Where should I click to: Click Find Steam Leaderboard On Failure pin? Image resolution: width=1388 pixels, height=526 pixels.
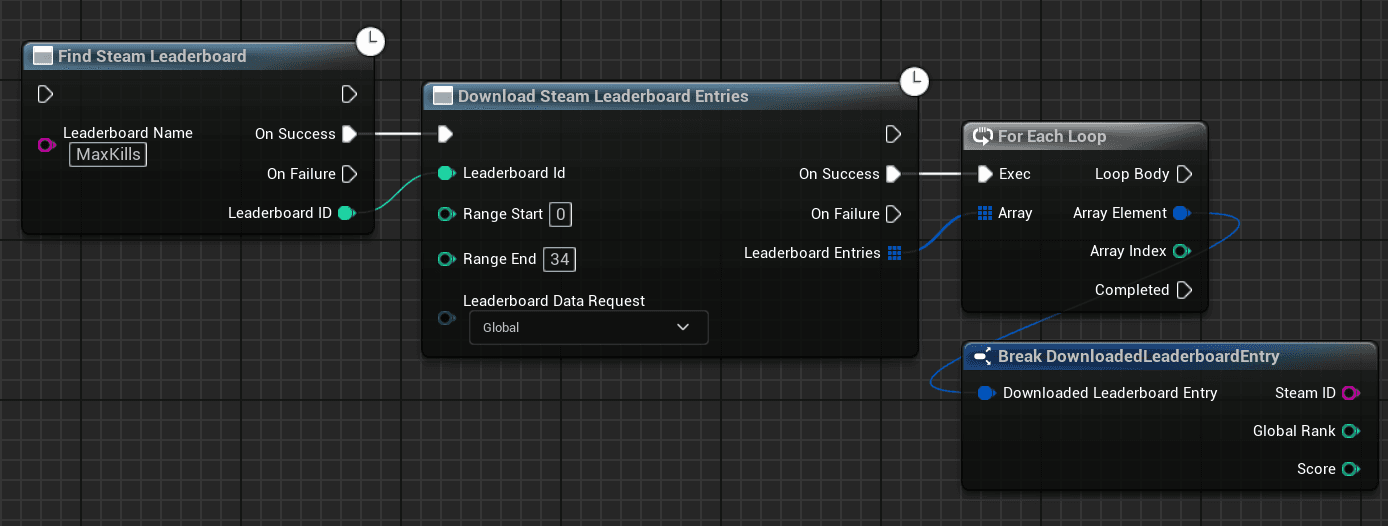(x=349, y=174)
